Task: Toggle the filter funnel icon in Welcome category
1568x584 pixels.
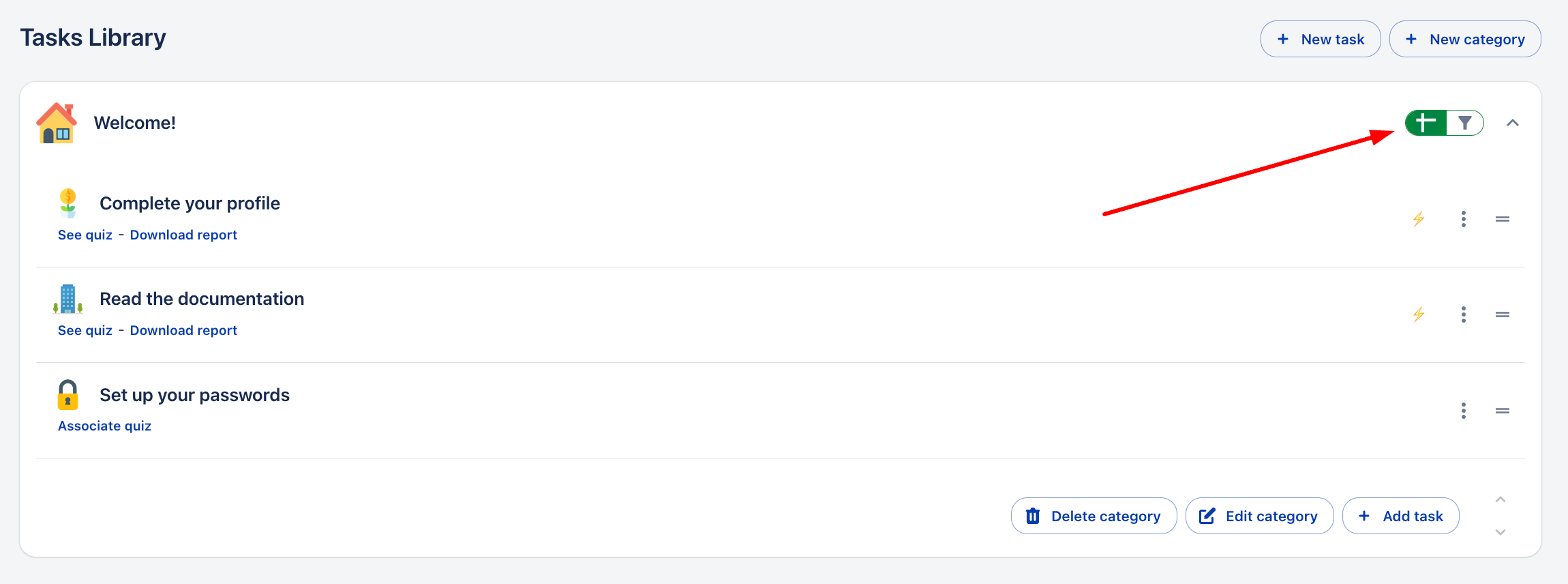Action: coord(1464,123)
